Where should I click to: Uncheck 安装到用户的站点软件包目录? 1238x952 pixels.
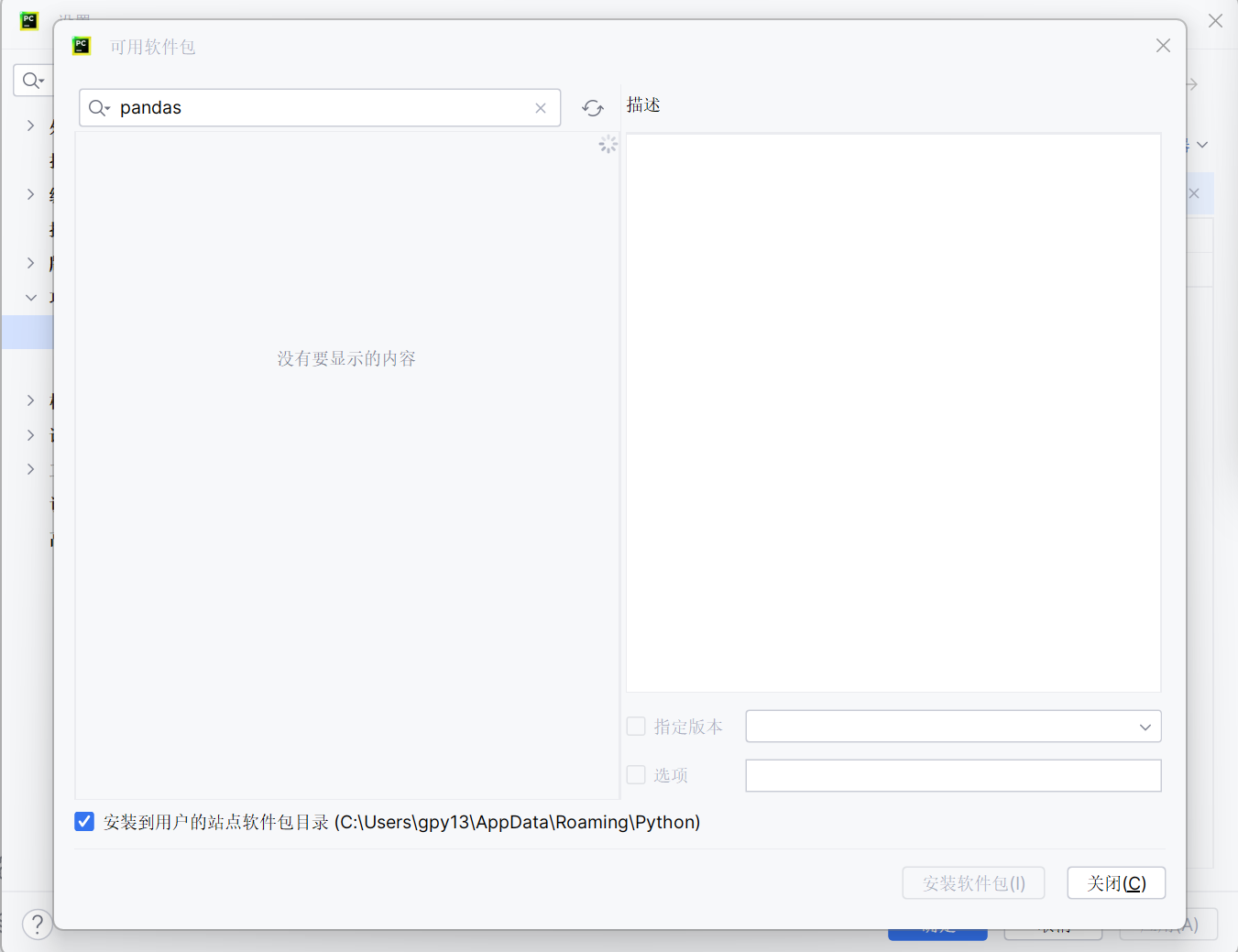point(83,821)
